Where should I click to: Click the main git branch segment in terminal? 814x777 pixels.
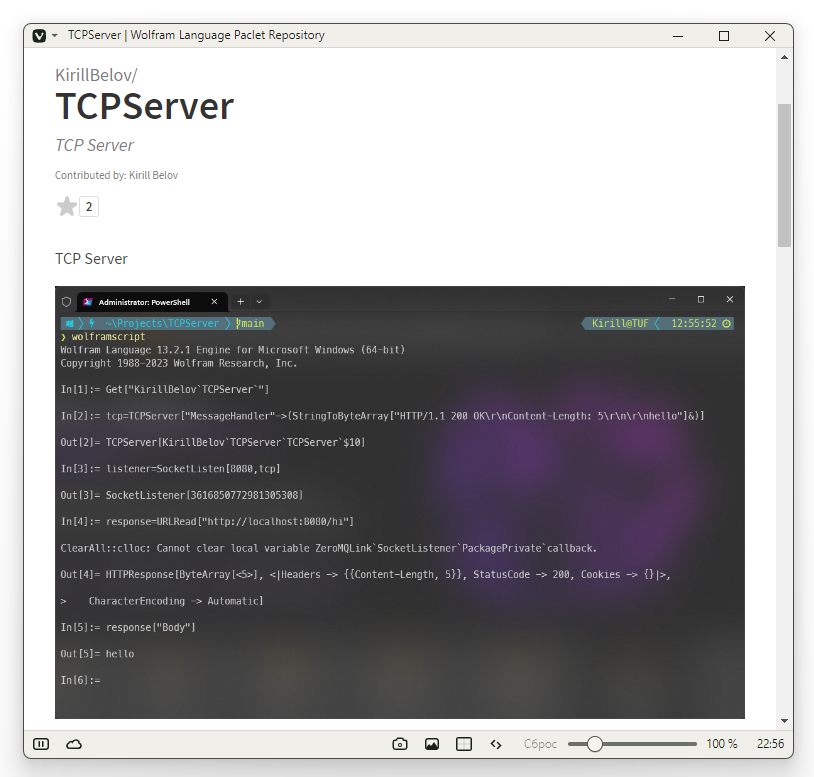[x=250, y=323]
